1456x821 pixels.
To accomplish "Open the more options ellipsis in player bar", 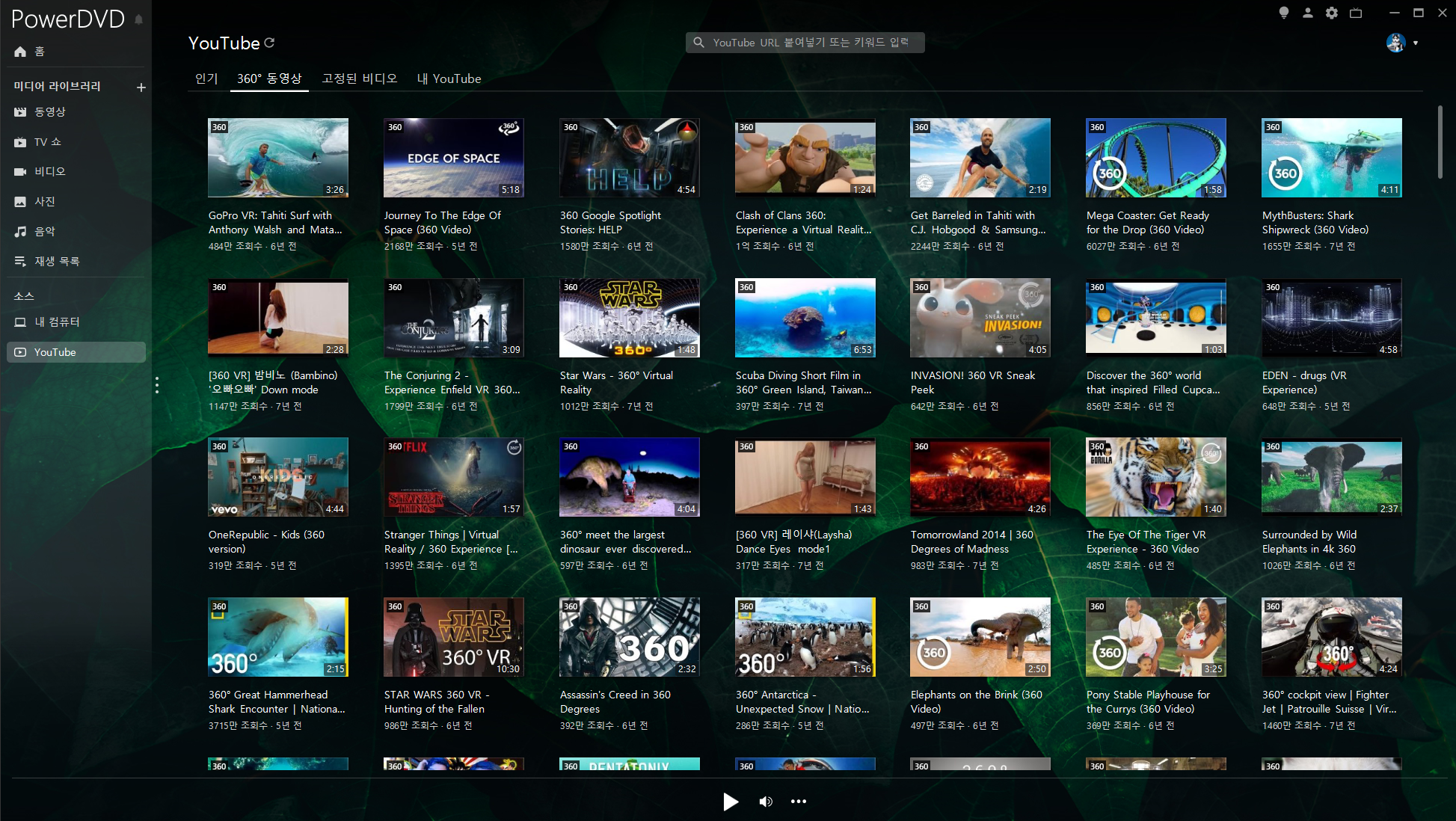I will coord(799,802).
